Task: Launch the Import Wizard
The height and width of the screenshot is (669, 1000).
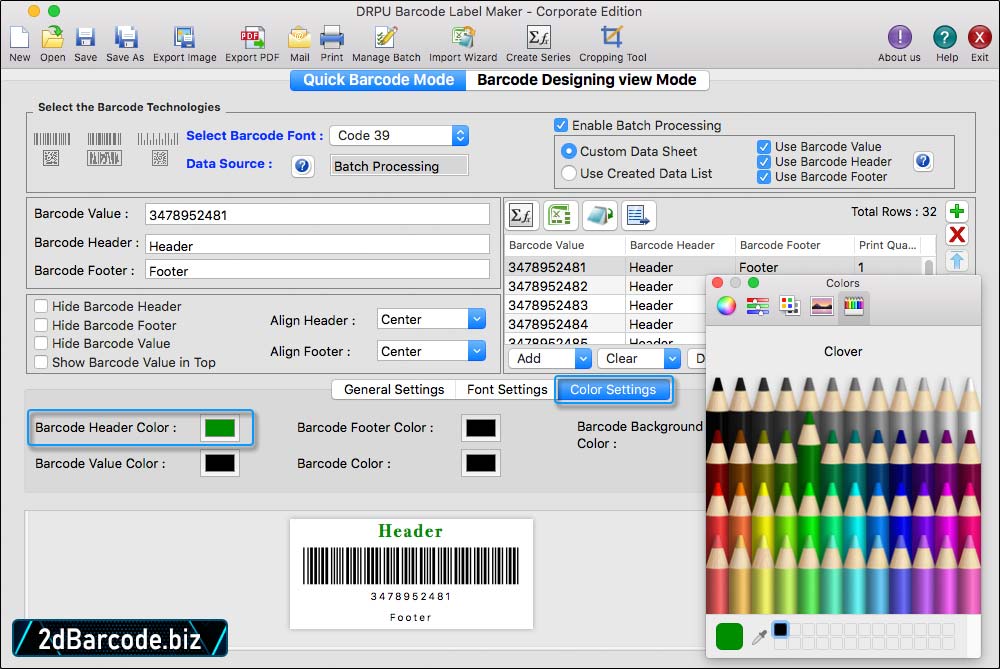Action: coord(463,43)
